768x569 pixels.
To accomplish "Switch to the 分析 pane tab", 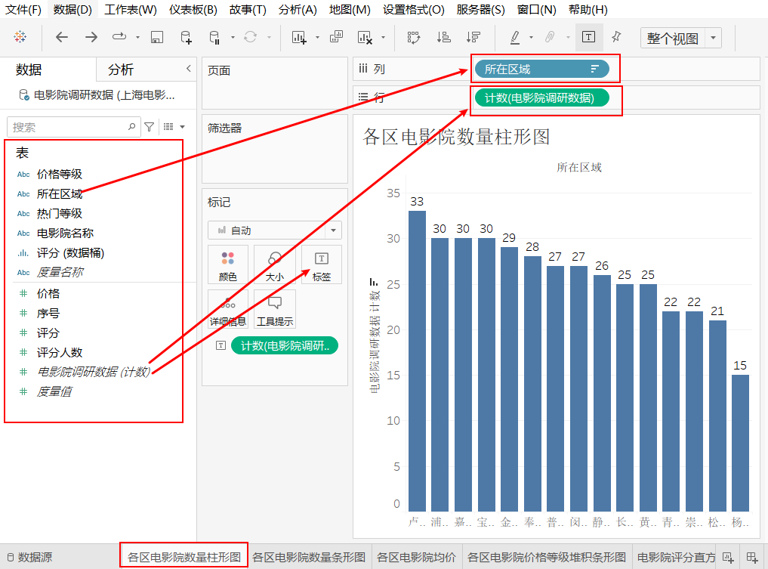I will pos(120,70).
